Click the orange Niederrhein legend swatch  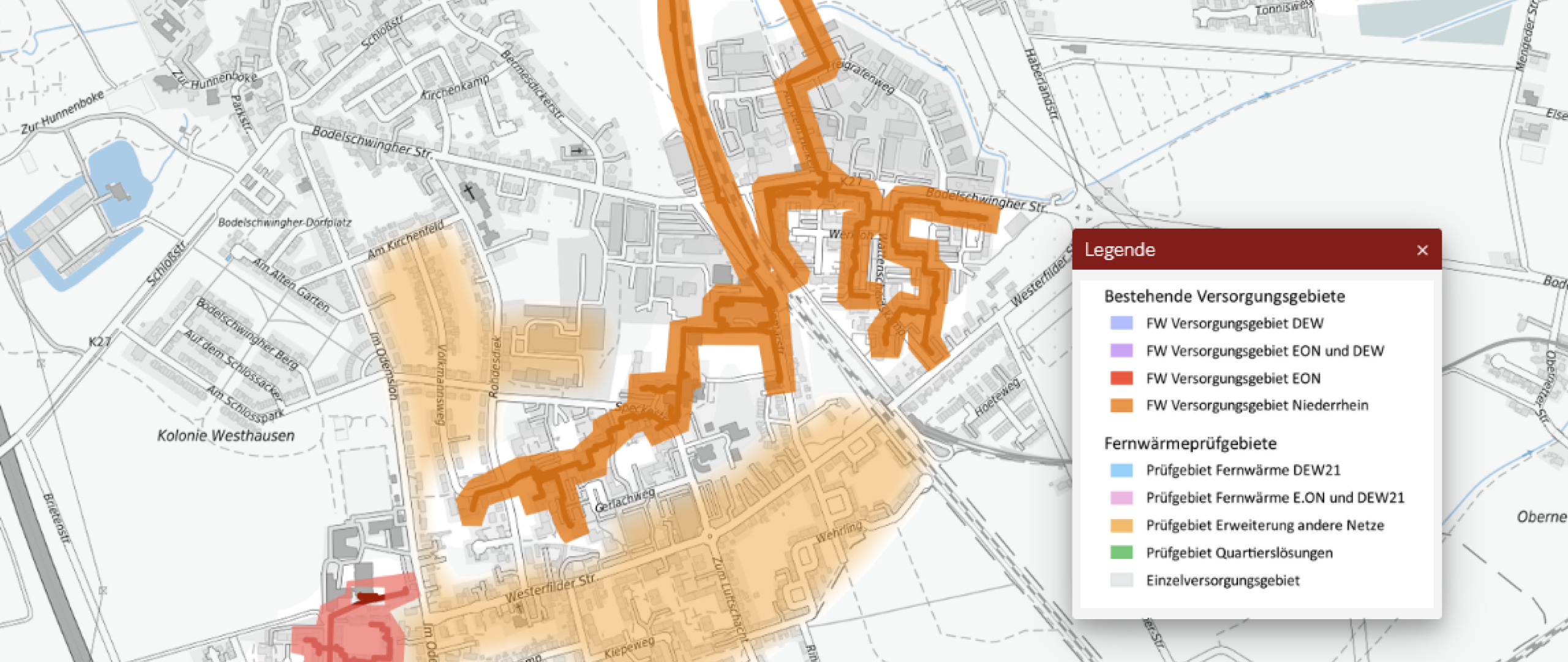[x=1121, y=405]
